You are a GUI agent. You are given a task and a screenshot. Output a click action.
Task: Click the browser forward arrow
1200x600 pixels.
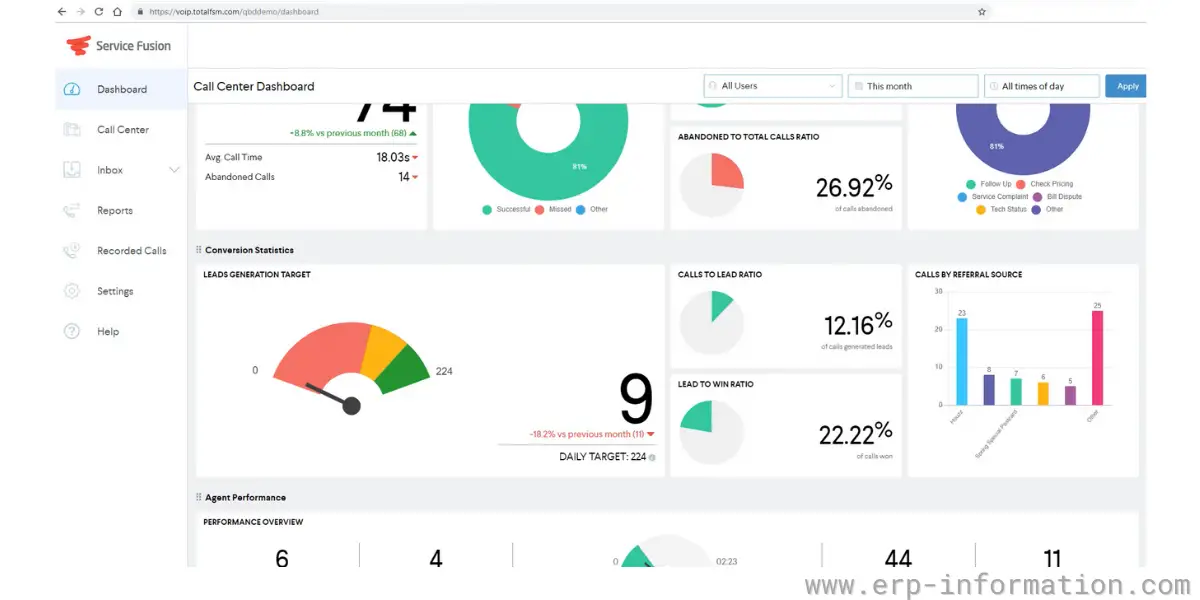pos(80,12)
